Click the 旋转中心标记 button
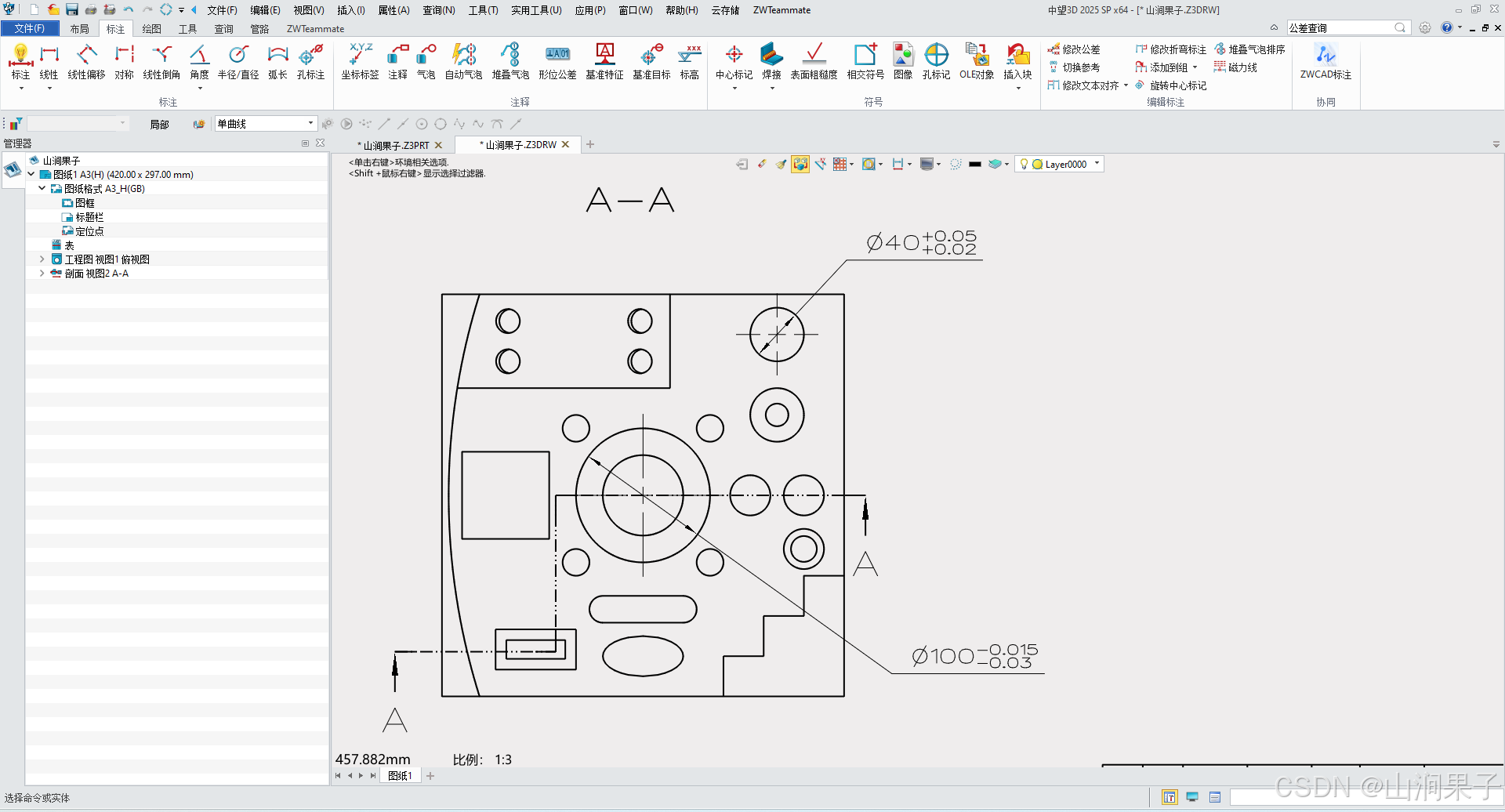The width and height of the screenshot is (1505, 812). tap(1171, 85)
